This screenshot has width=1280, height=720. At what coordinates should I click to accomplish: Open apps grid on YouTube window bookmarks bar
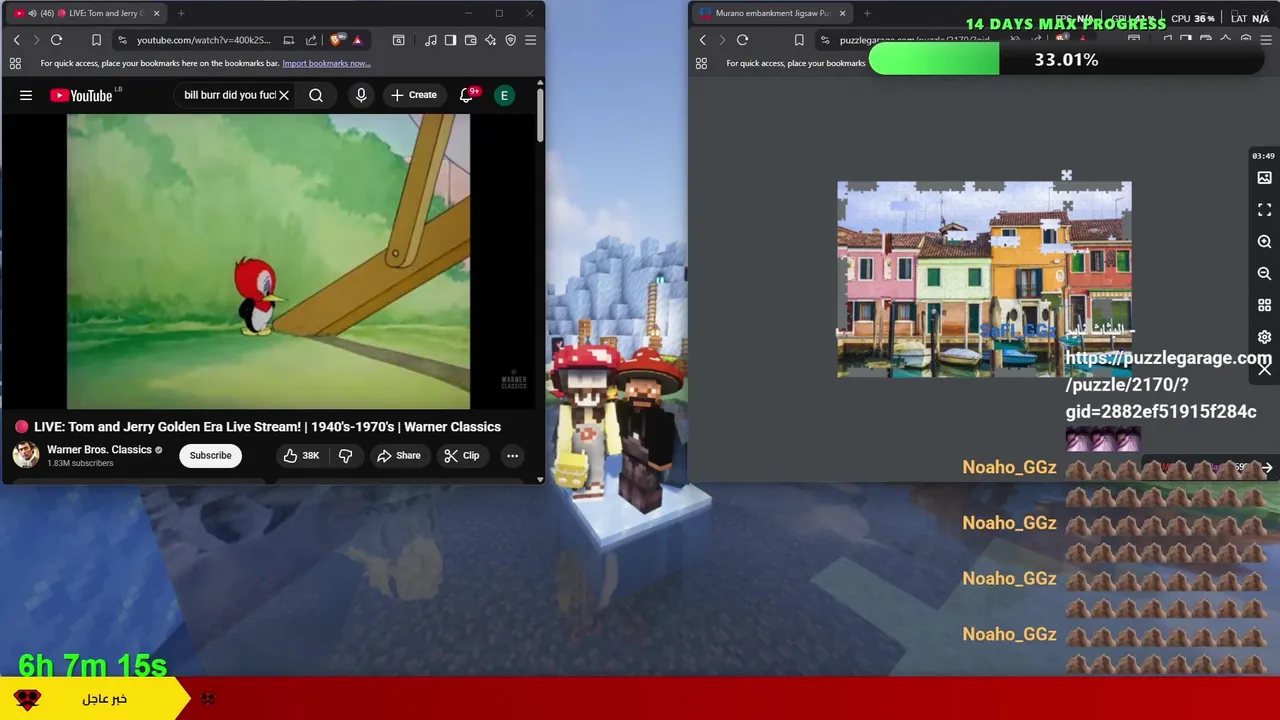[15, 63]
